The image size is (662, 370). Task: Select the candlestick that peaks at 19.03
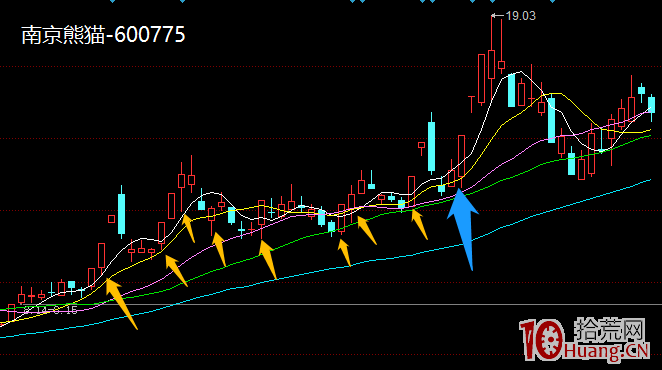point(491,59)
